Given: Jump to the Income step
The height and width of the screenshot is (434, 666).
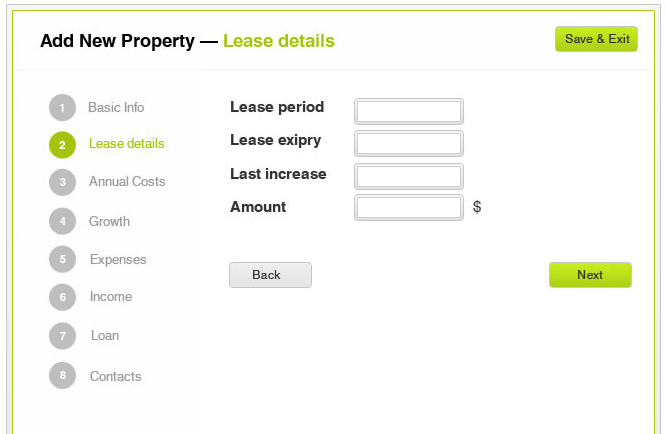Looking at the screenshot, I should pos(110,296).
